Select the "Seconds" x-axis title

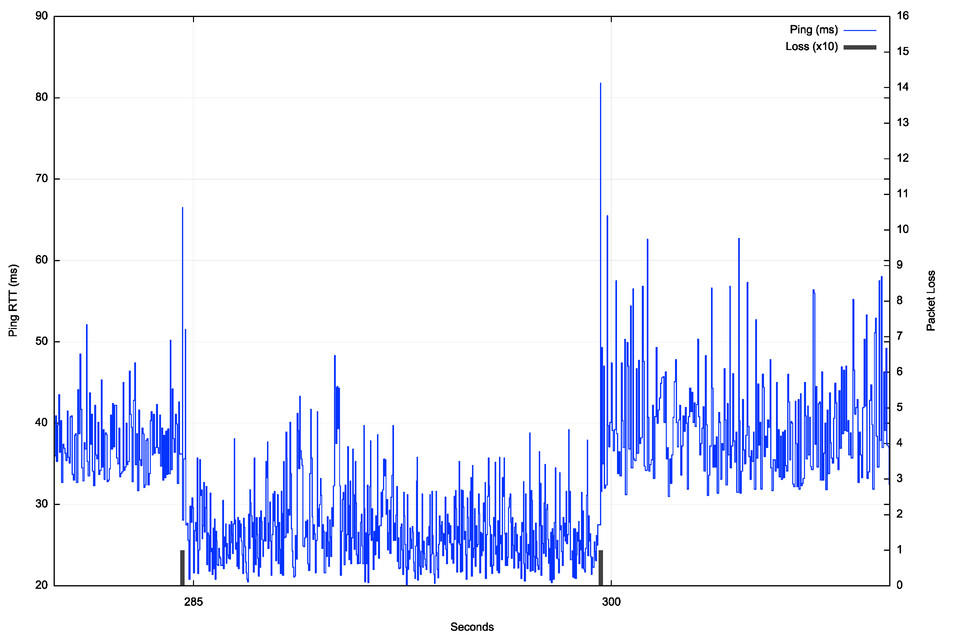(472, 627)
